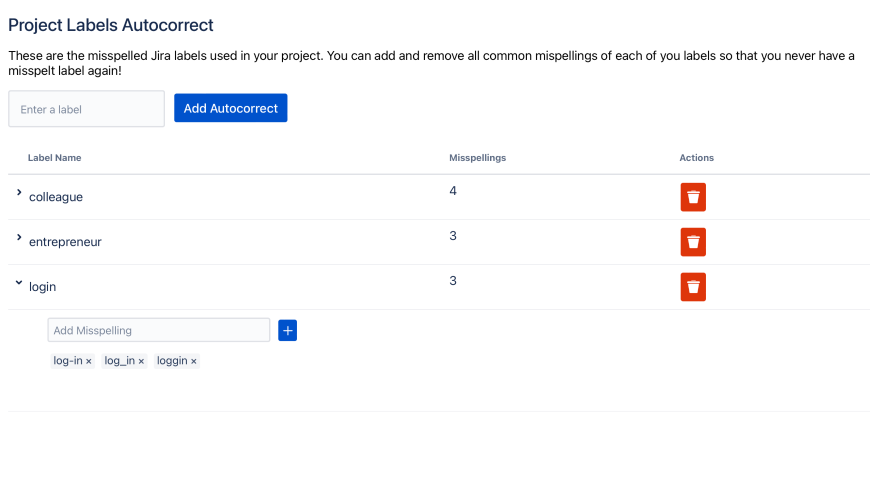This screenshot has height=494, width=870.
Task: Remove the log_in misspelling tag
Action: pos(141,361)
